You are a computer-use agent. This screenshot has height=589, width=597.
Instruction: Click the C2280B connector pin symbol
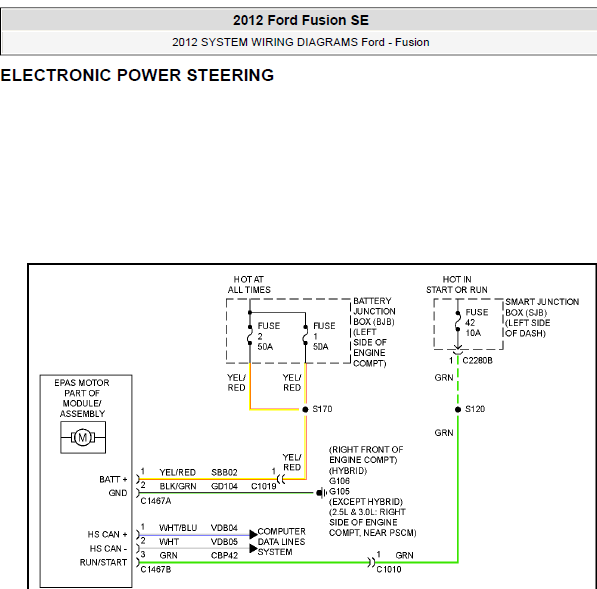(458, 350)
